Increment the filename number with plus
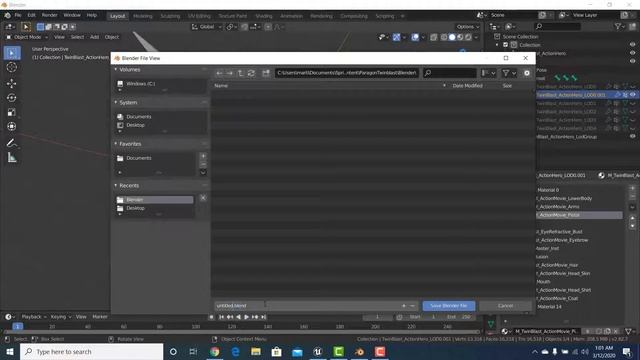Viewport: 640px width, 360px height. pyautogui.click(x=404, y=306)
